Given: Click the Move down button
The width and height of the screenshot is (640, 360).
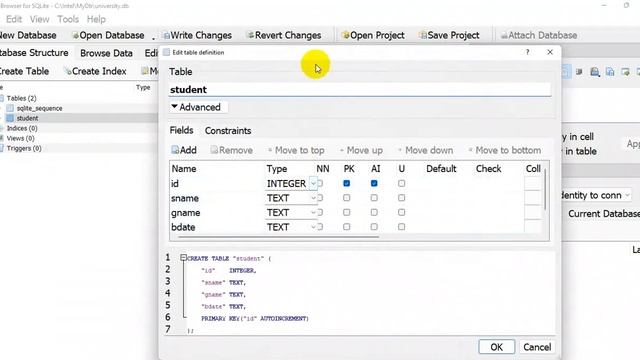Looking at the screenshot, I should tap(425, 150).
